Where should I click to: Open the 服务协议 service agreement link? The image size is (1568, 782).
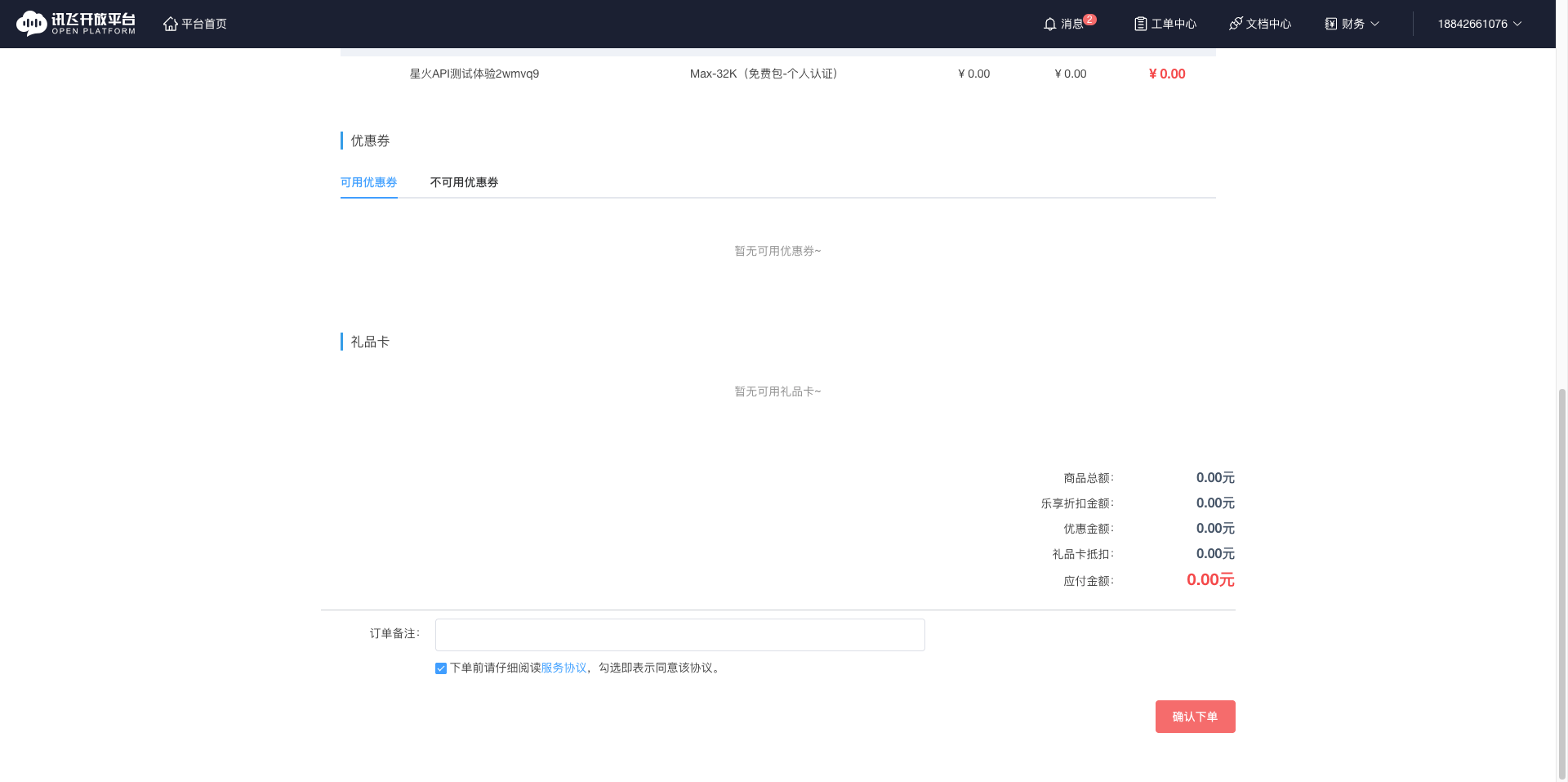[564, 668]
